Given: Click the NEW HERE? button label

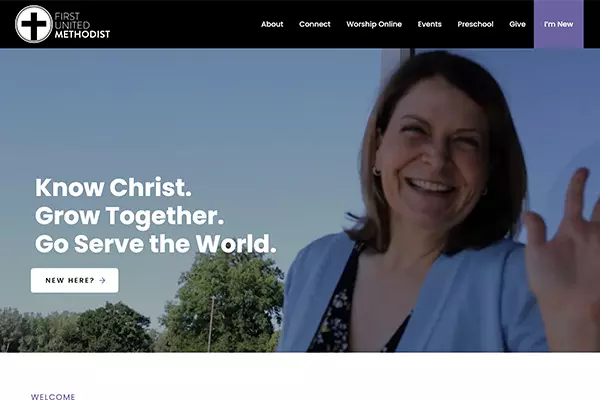Looking at the screenshot, I should [x=70, y=281].
